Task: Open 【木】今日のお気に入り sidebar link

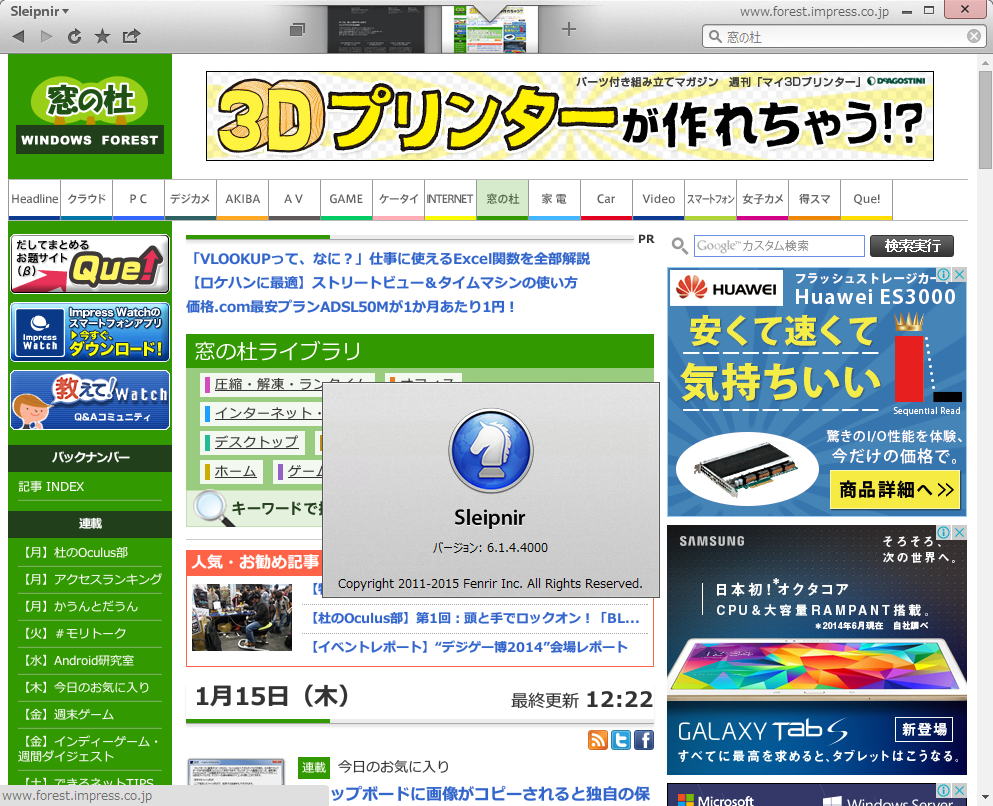Action: [84, 687]
